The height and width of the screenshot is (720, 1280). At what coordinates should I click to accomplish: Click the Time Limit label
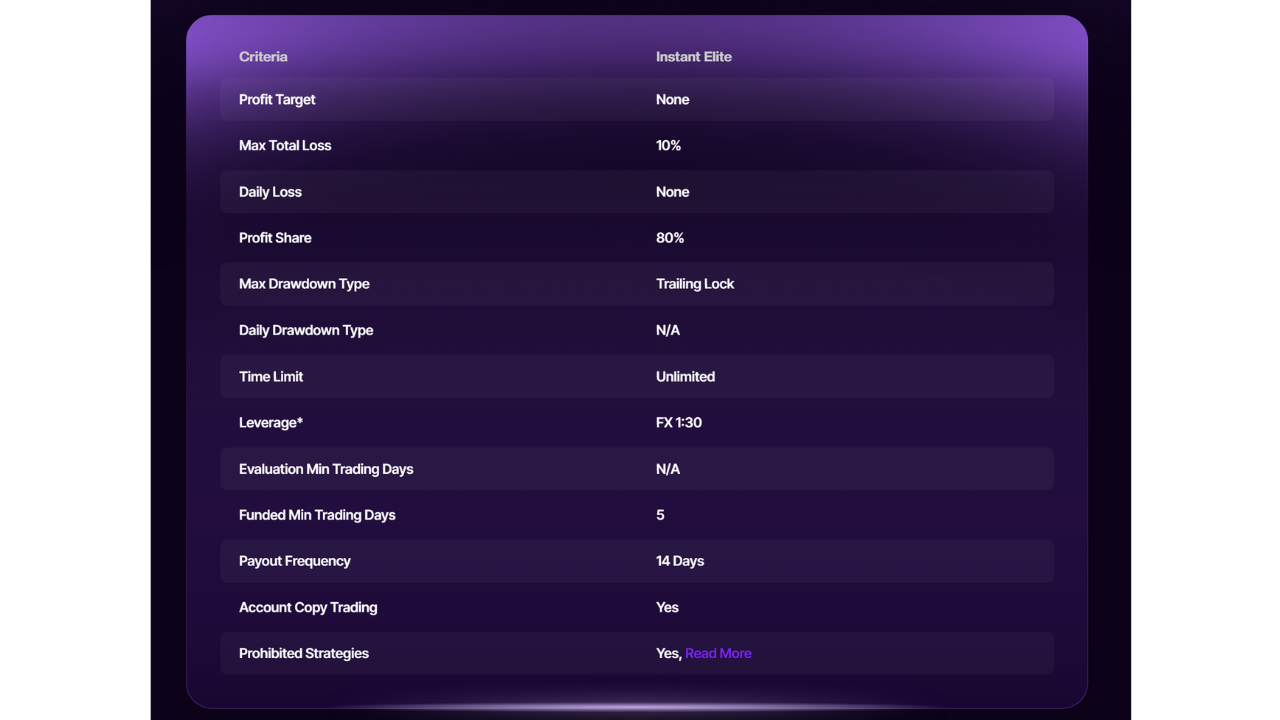point(271,377)
